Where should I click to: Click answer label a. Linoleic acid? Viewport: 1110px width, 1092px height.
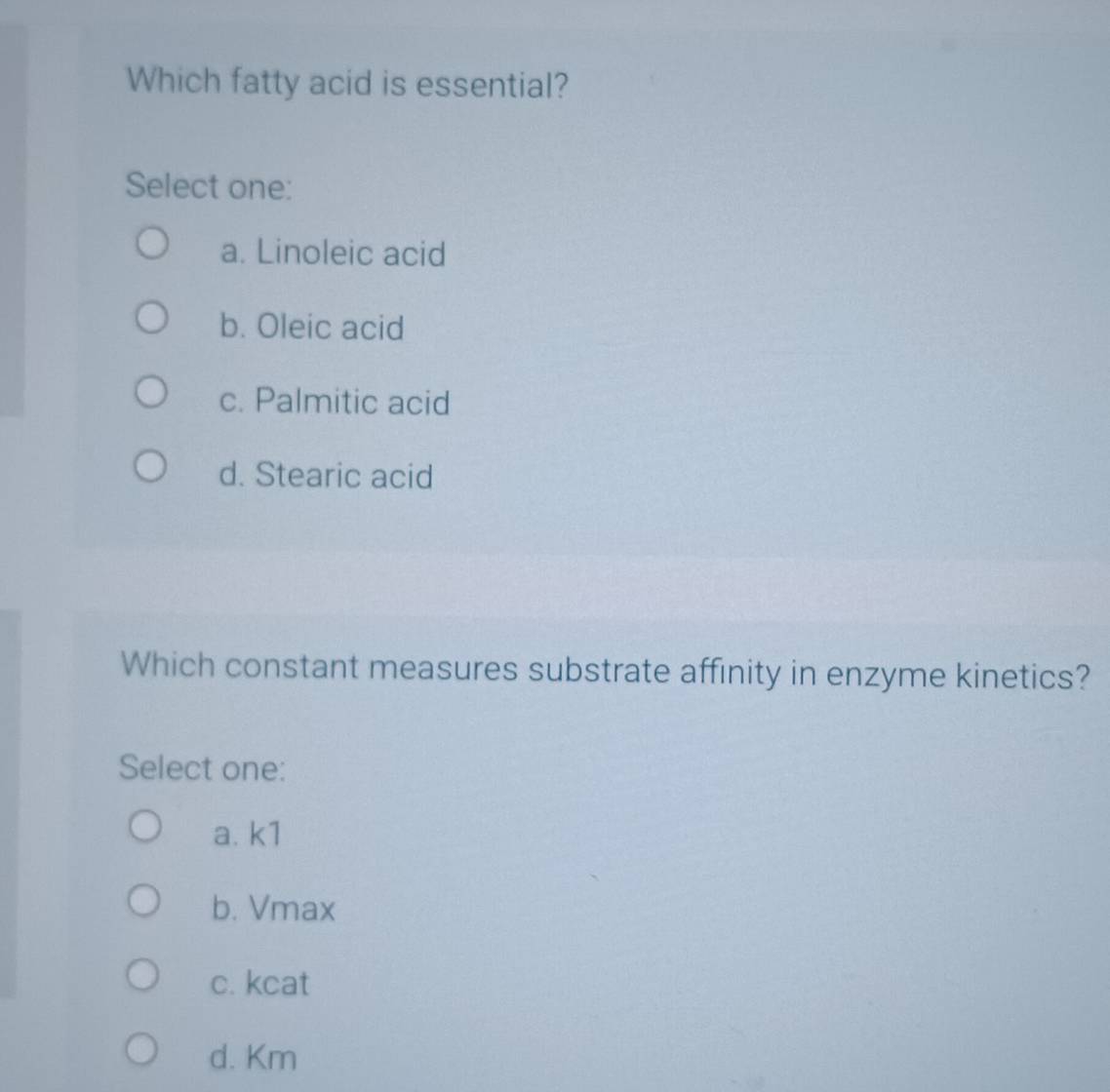coord(333,255)
